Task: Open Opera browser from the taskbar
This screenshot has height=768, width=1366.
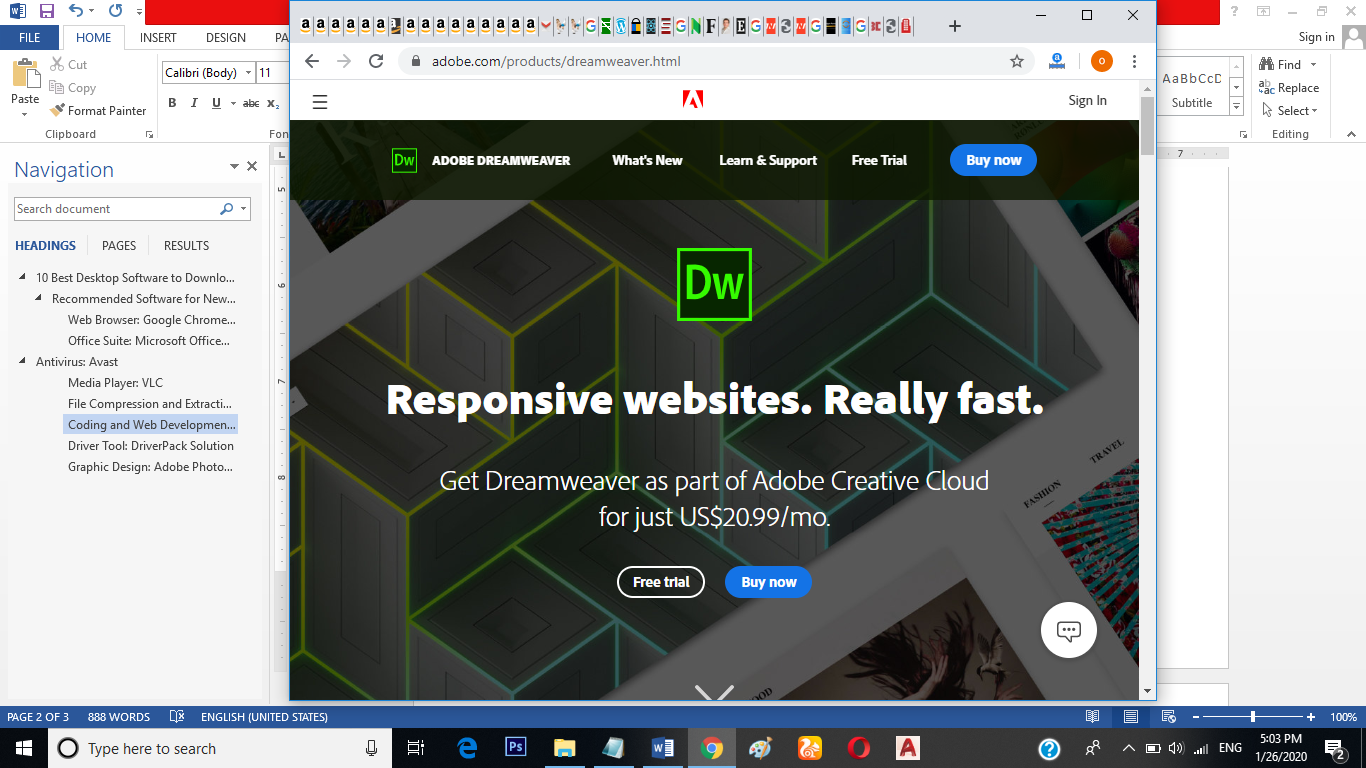Action: tap(858, 748)
